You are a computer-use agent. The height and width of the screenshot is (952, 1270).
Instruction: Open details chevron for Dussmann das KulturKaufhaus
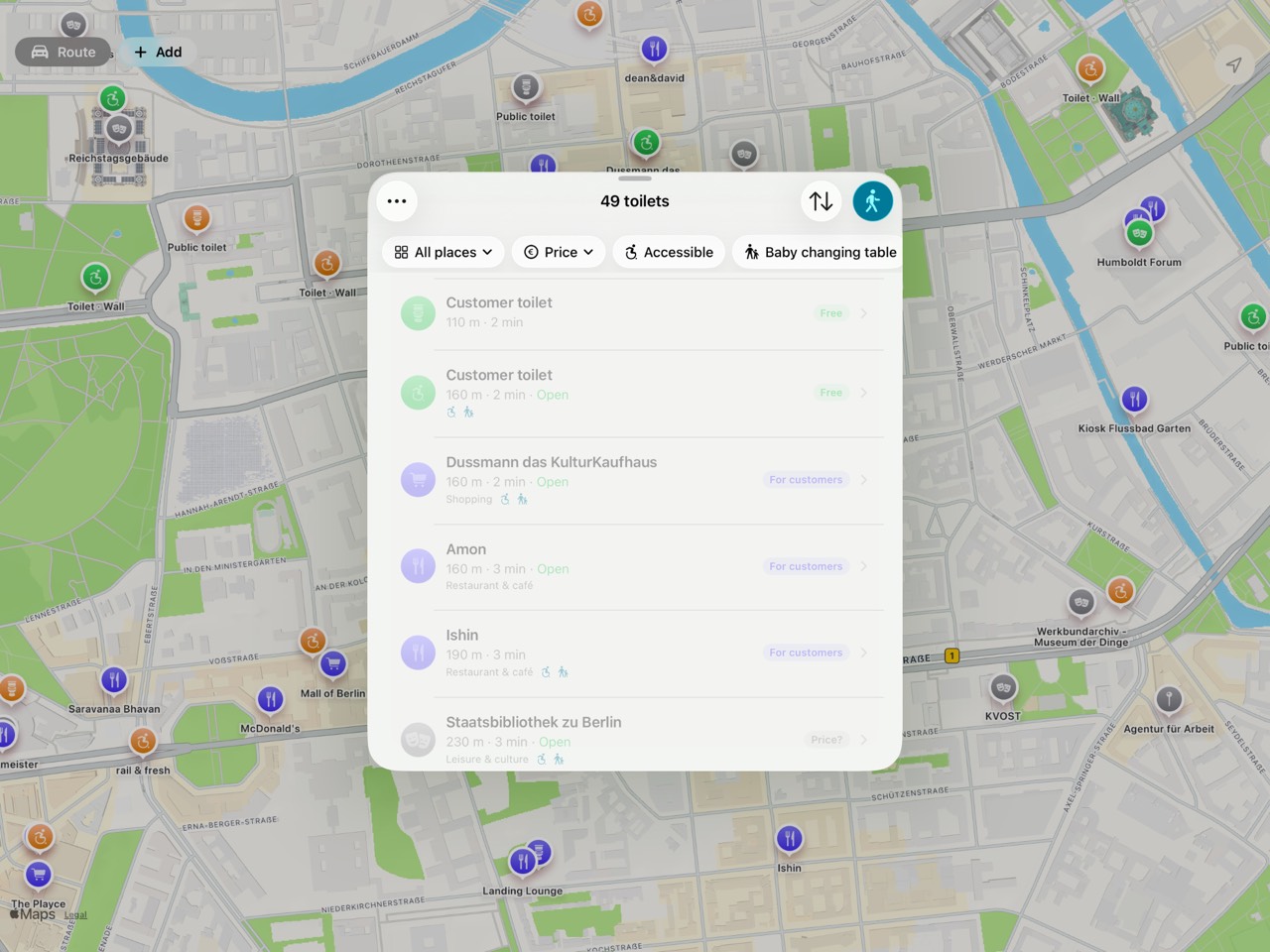pos(864,480)
